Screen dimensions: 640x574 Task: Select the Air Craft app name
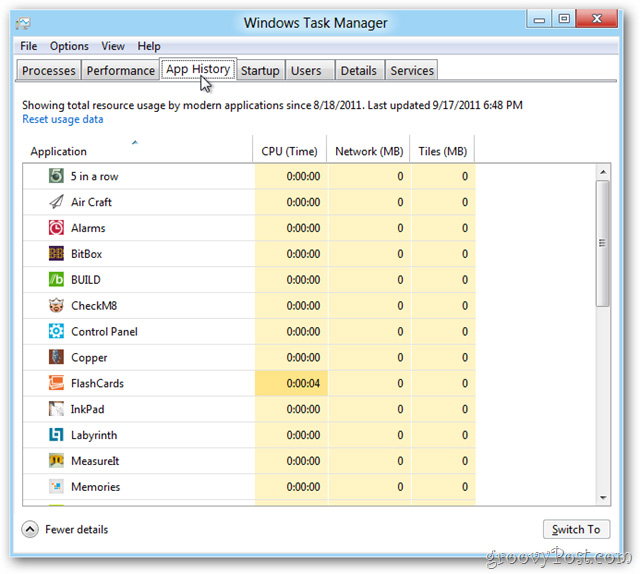(91, 202)
